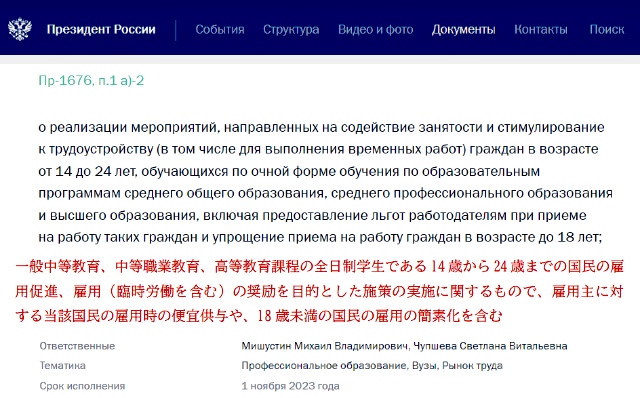Click the Russian coat of arms emblem
Viewport: 640px width, 398px height.
coord(20,29)
